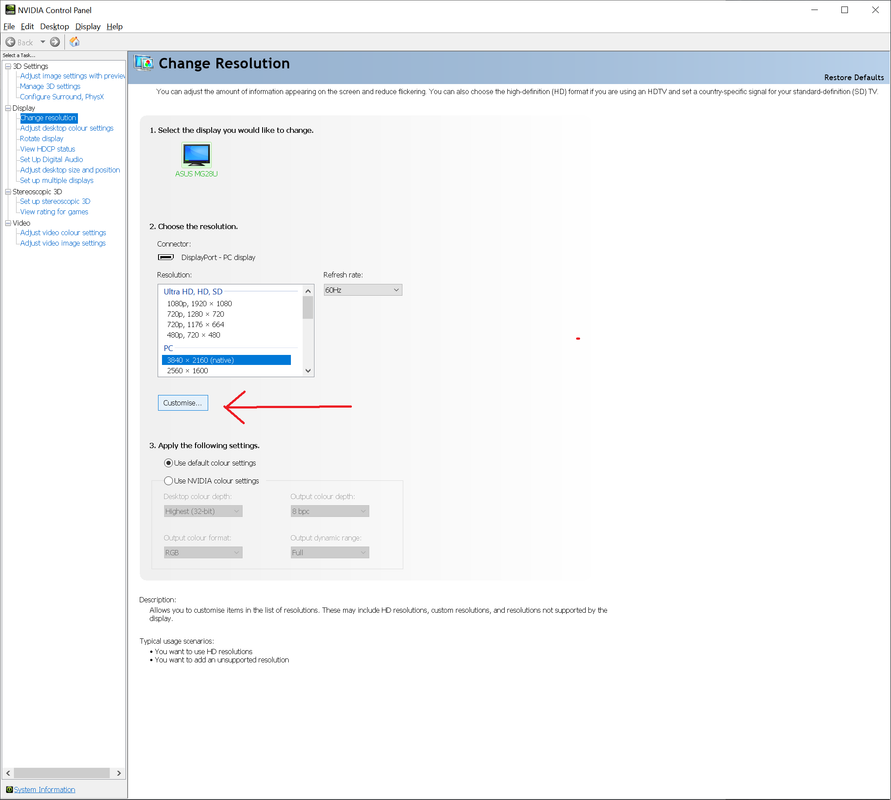Select Use default colour settings radio
Viewport: 891px width, 800px height.
(x=168, y=462)
